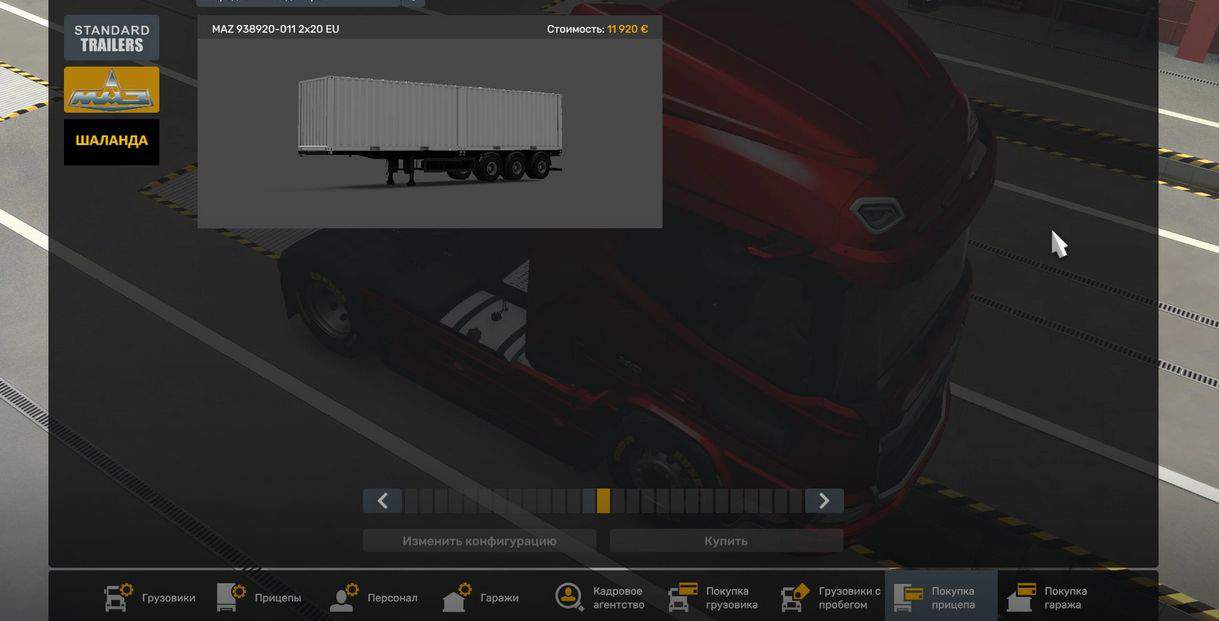Go to next trailer with right arrow
This screenshot has width=1219, height=621.
click(824, 501)
